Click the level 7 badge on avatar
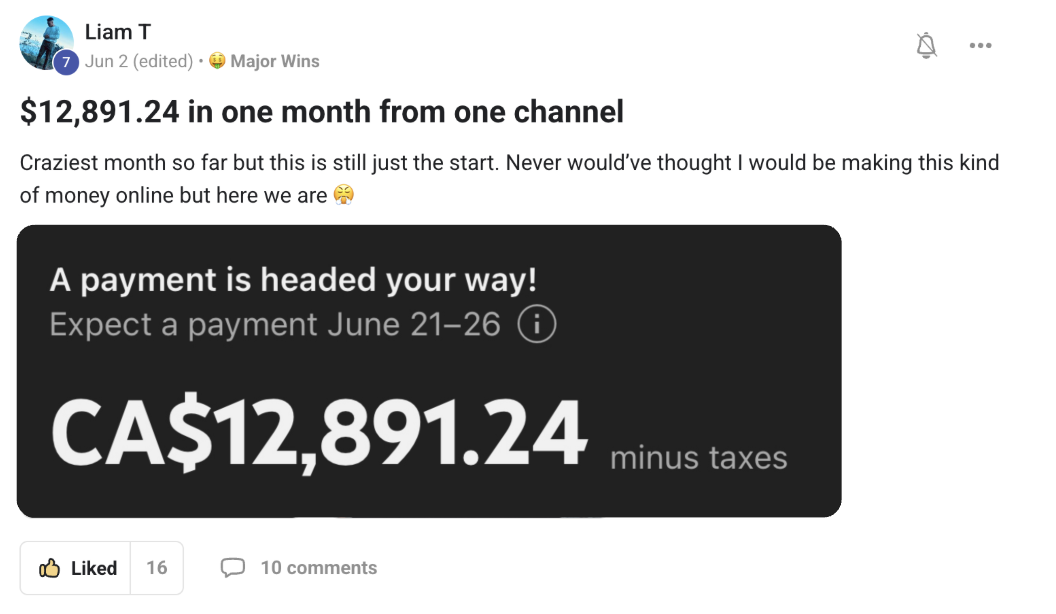 pyautogui.click(x=65, y=62)
